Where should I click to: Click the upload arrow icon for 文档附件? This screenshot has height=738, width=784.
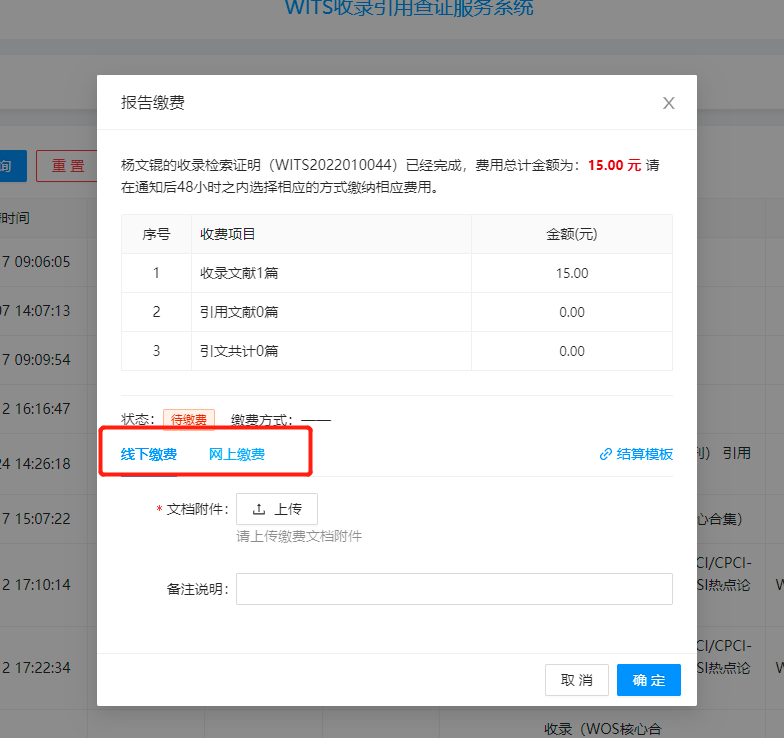[259, 509]
